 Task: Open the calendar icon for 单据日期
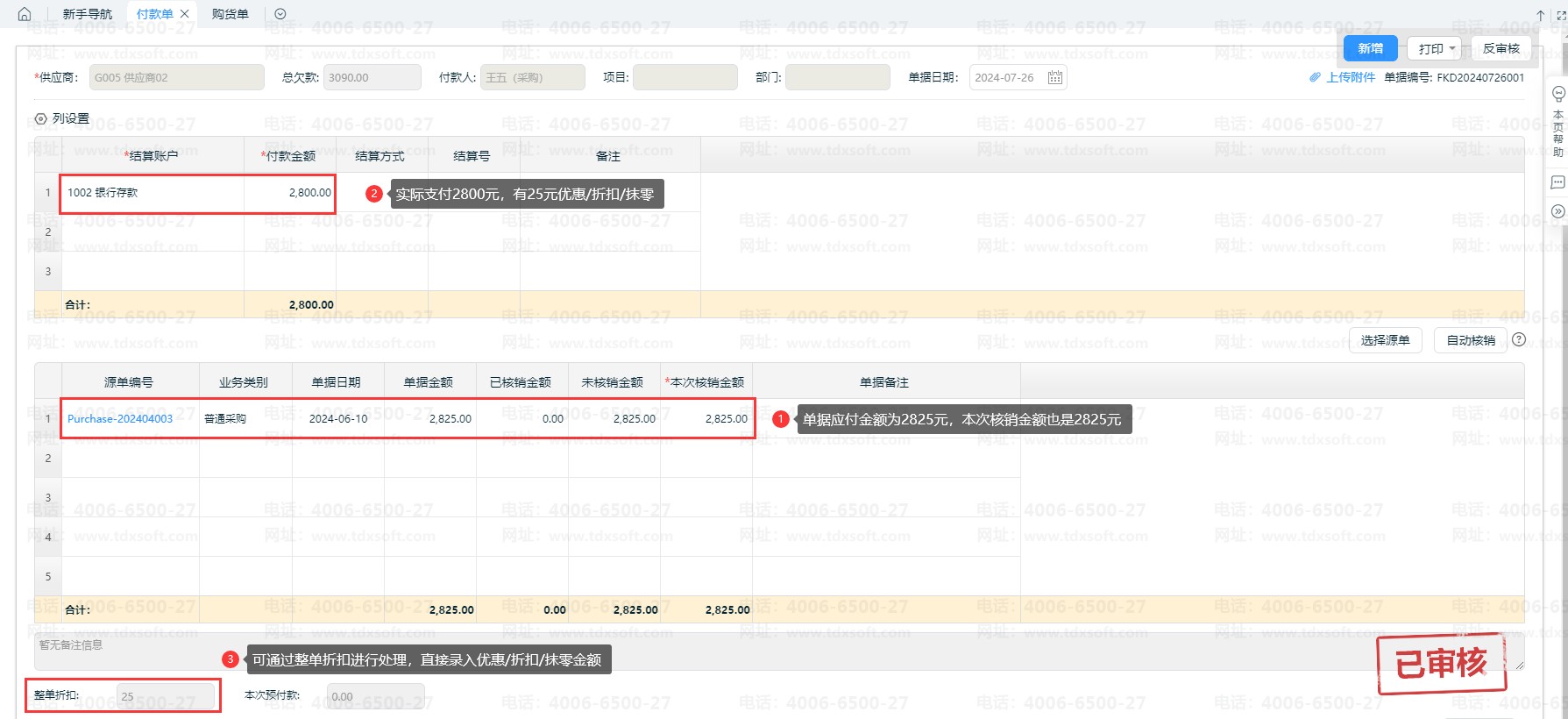(1055, 78)
